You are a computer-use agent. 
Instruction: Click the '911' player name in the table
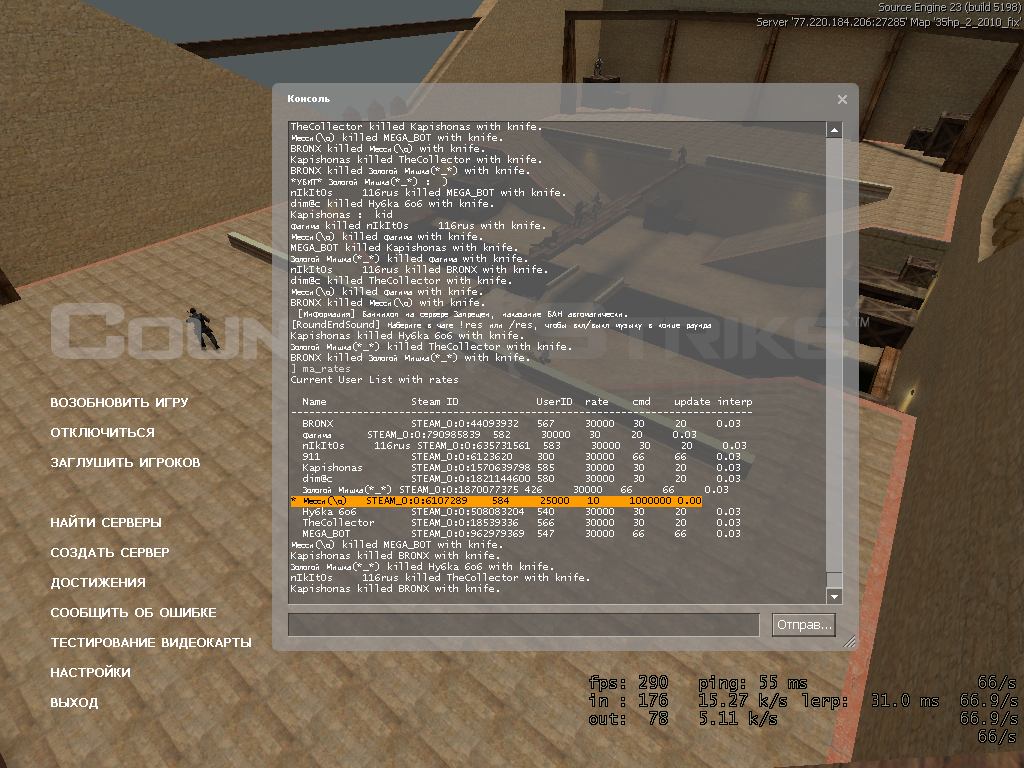coord(312,456)
